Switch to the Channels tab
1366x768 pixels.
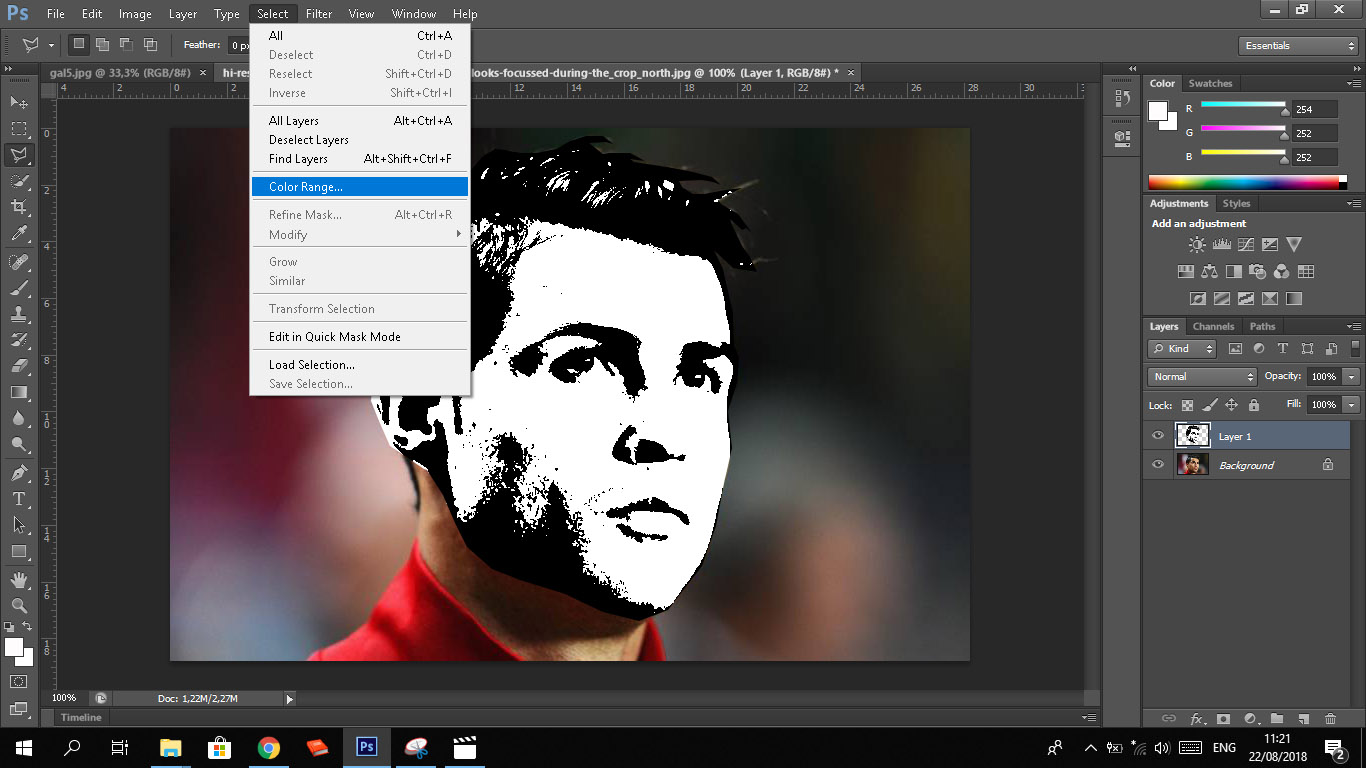1213,326
